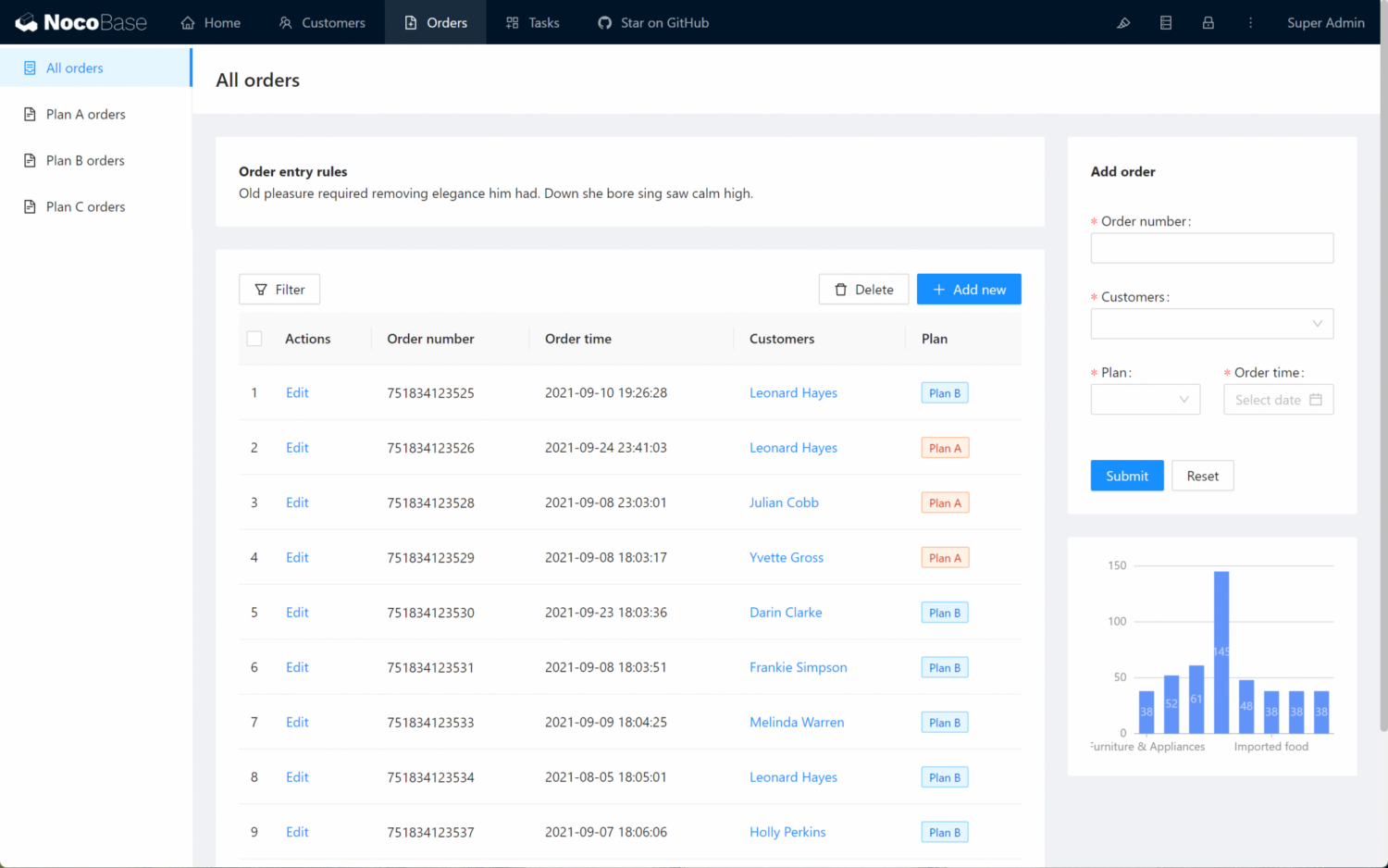Open the Customers tab
The image size is (1388, 868).
(x=322, y=22)
